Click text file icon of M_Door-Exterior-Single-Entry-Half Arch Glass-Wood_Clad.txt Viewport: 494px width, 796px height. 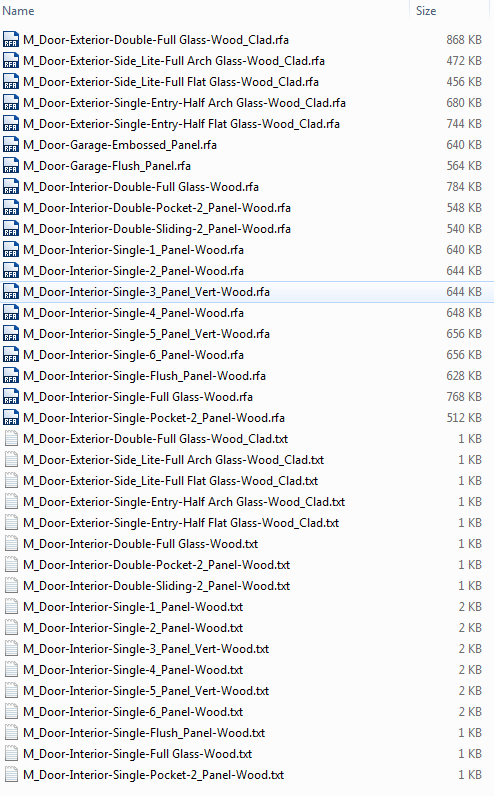coord(11,502)
